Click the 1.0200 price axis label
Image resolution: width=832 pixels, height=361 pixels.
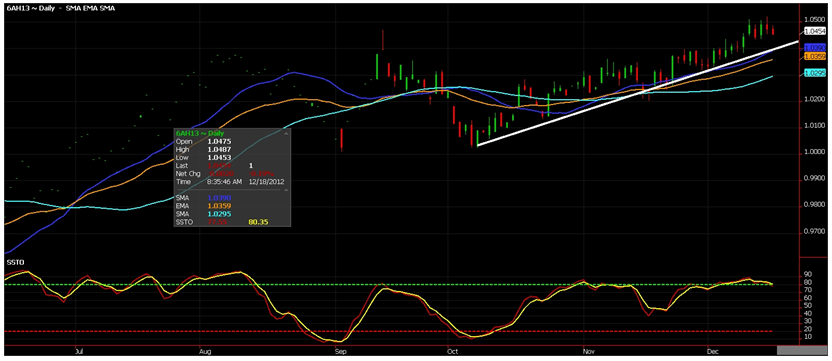pyautogui.click(x=814, y=99)
